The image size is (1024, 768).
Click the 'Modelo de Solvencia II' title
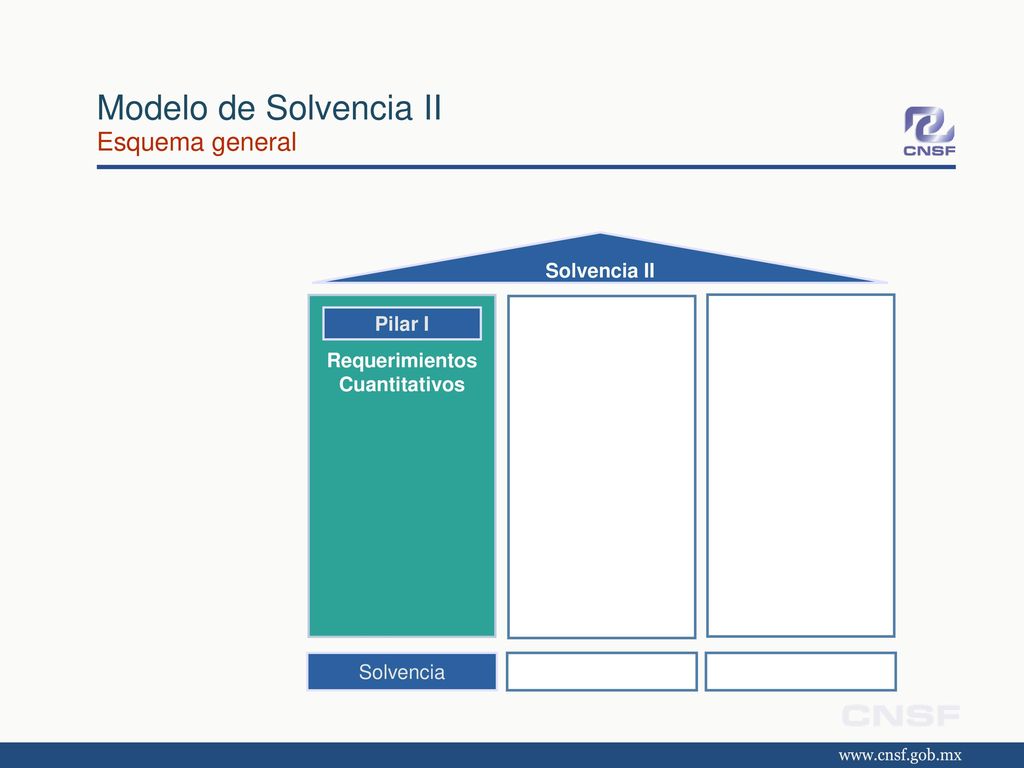[269, 108]
